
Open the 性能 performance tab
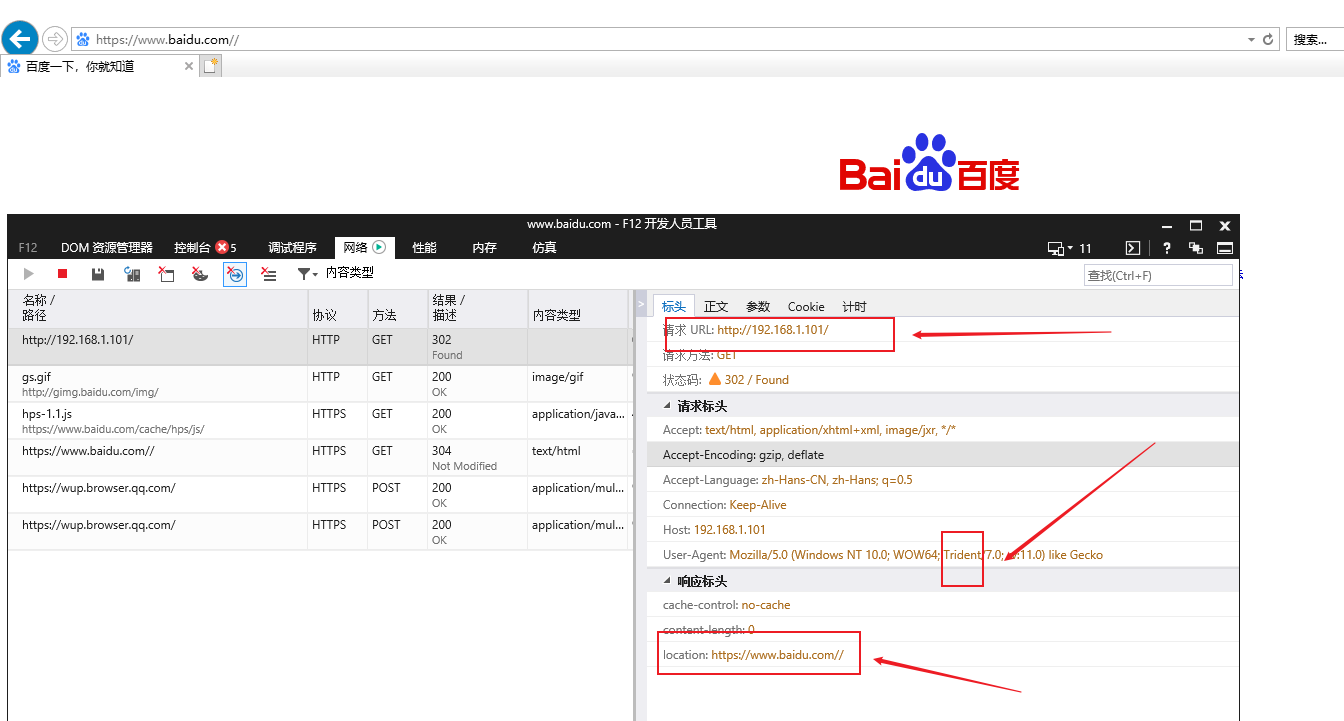(x=424, y=248)
